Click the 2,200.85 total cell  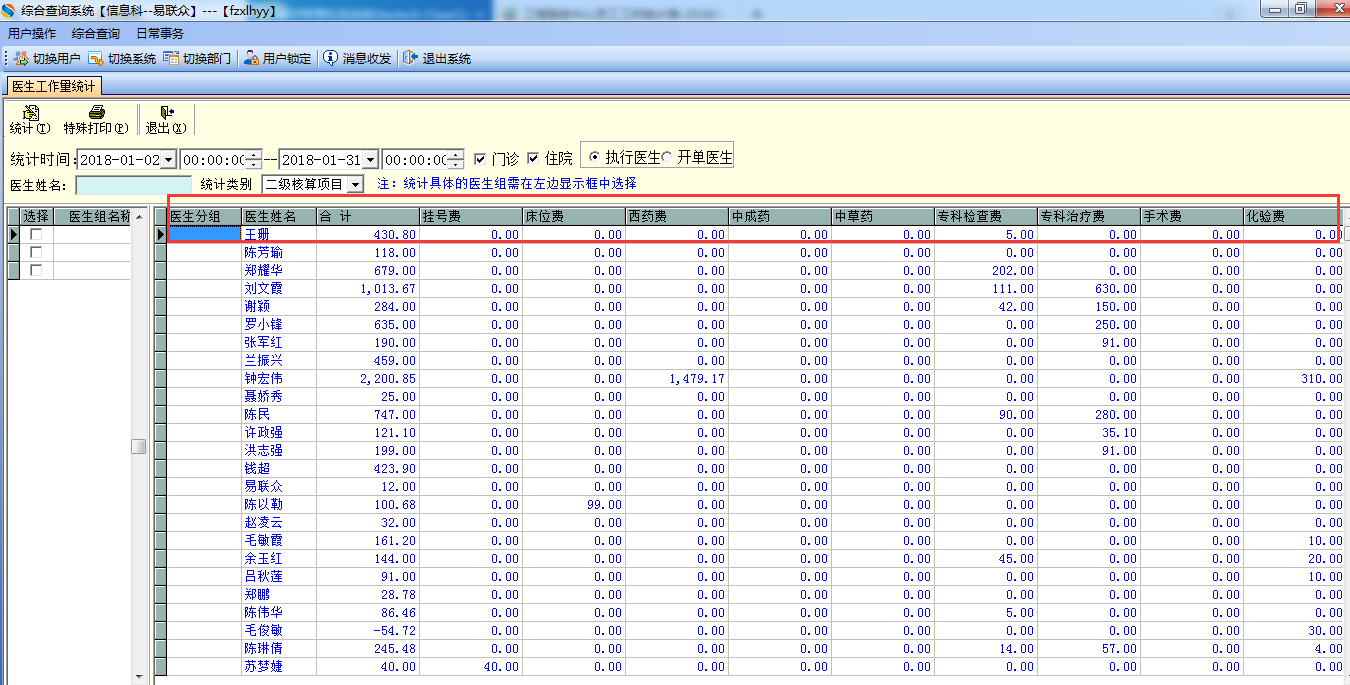368,379
